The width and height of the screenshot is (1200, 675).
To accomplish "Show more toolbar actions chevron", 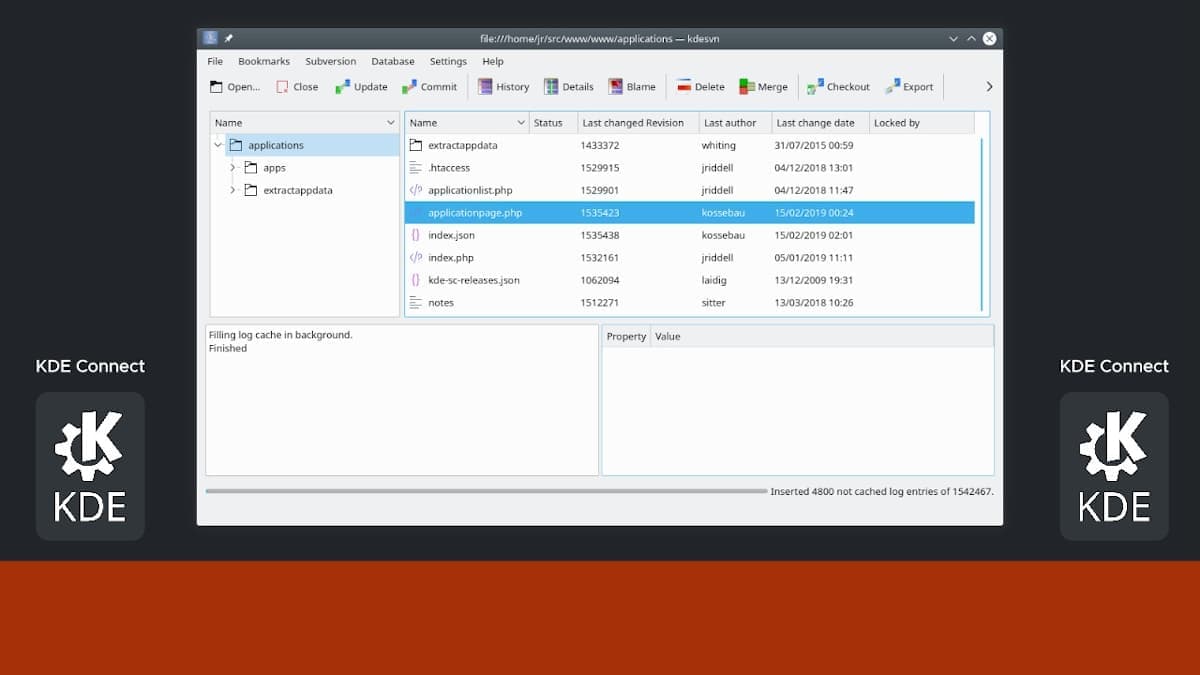I will coord(989,87).
